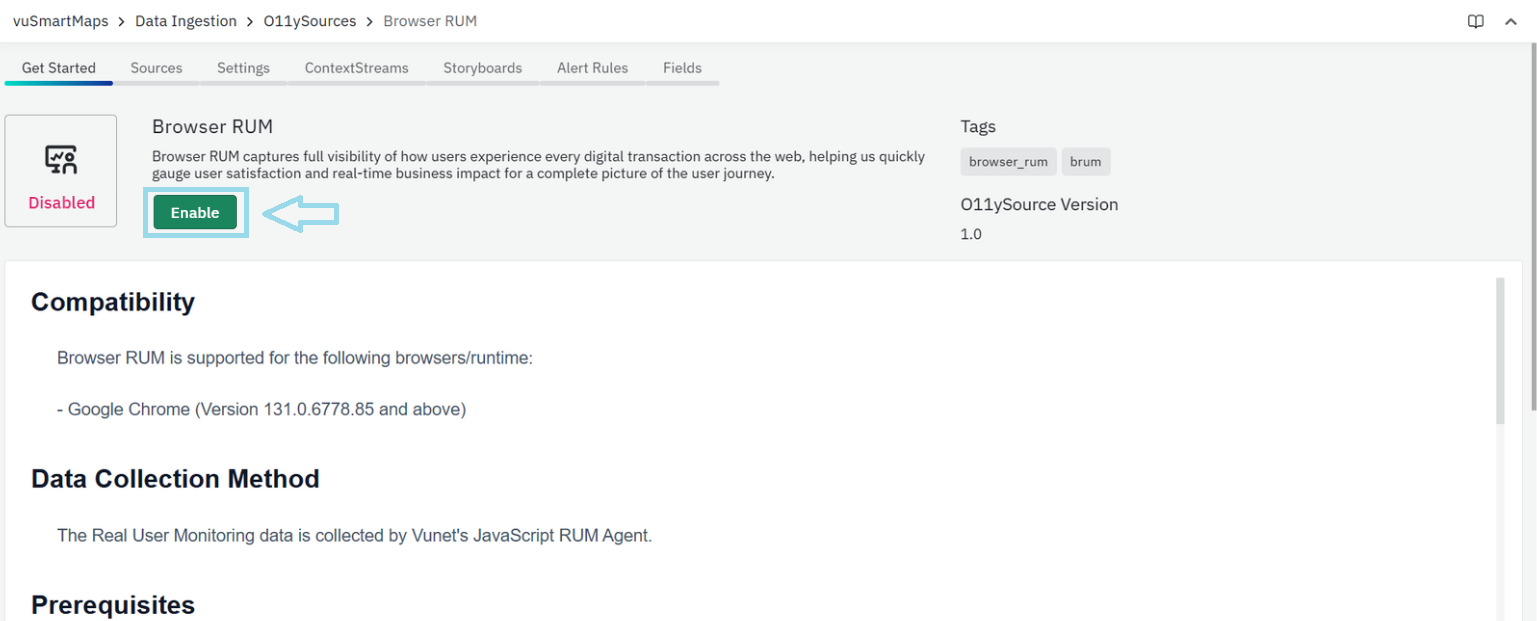1537x621 pixels.
Task: Click the brum tag chip
Action: 1085,162
